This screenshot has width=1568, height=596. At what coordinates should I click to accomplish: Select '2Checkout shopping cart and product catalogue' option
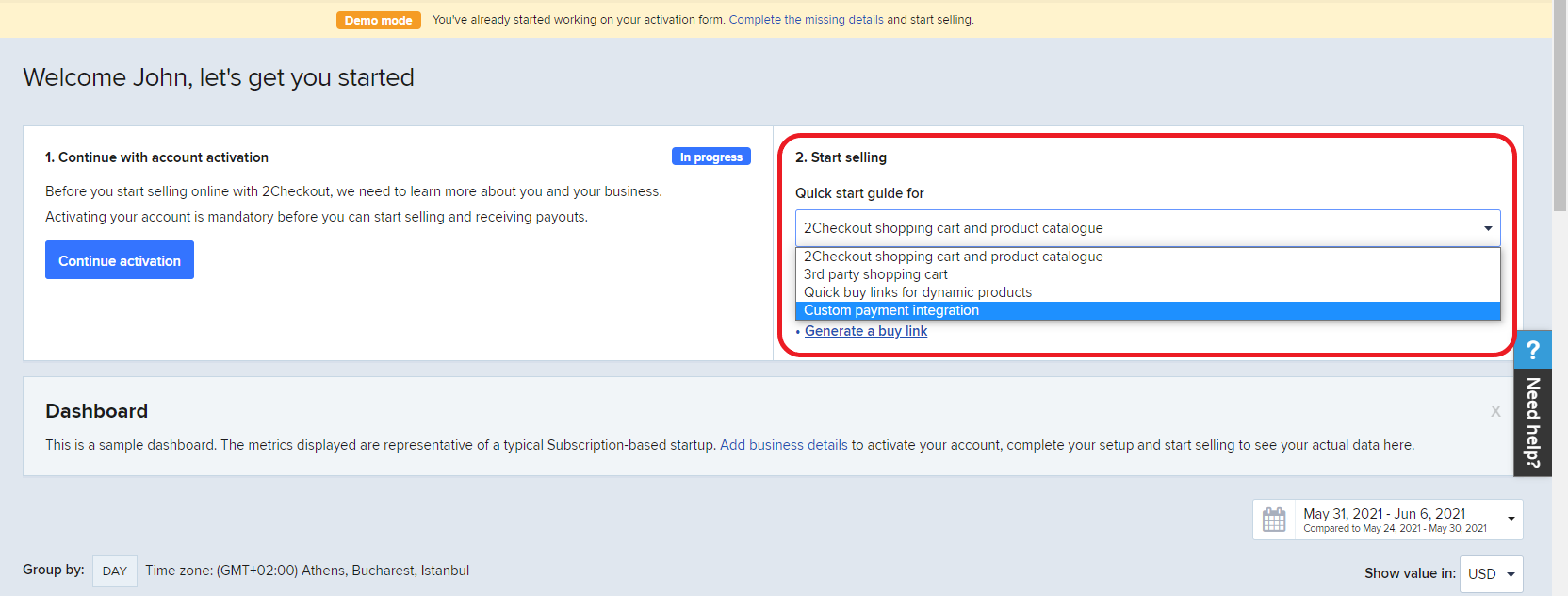[x=1148, y=257]
